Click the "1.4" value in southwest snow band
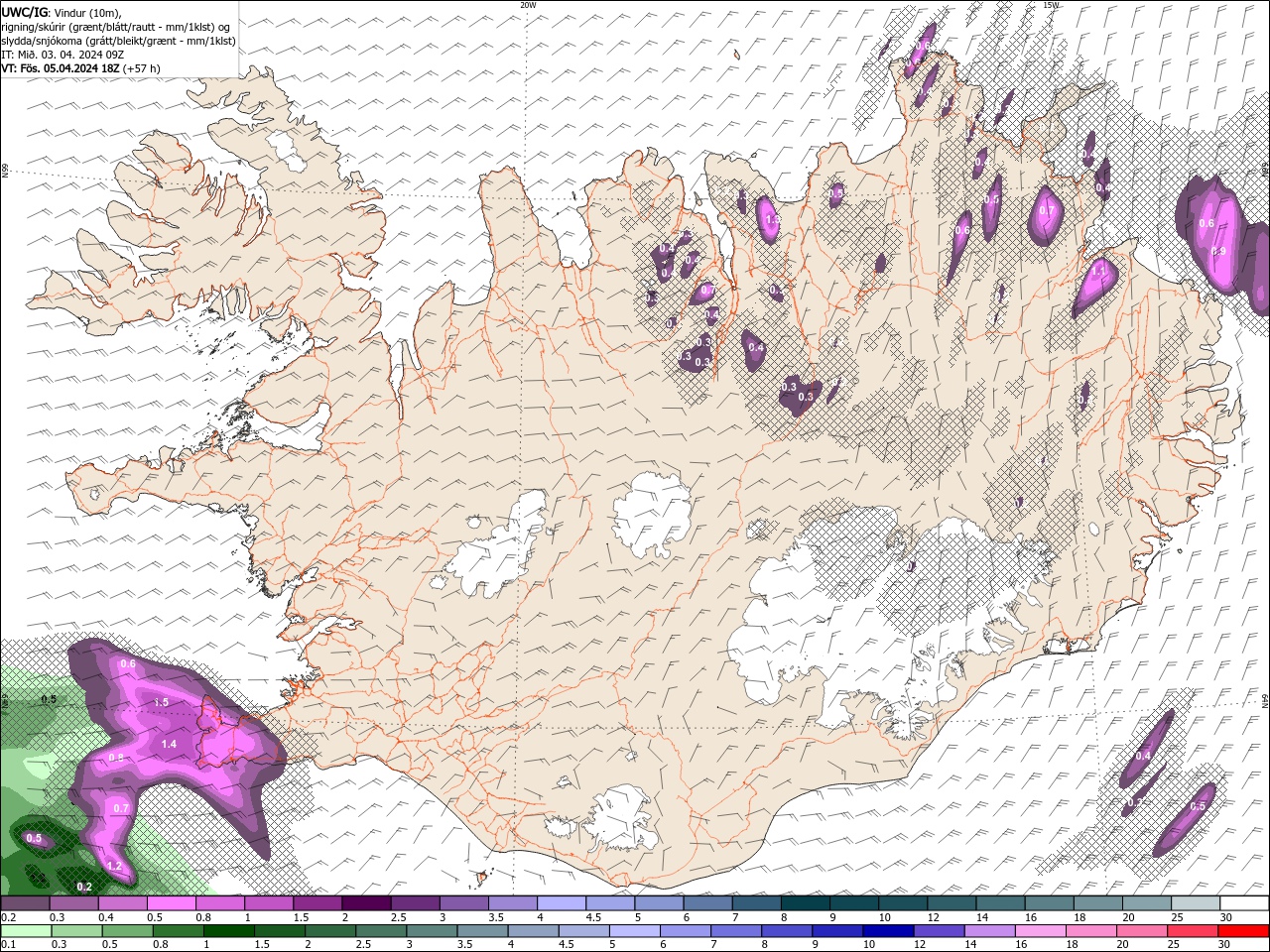Image resolution: width=1270 pixels, height=952 pixels. (x=169, y=744)
